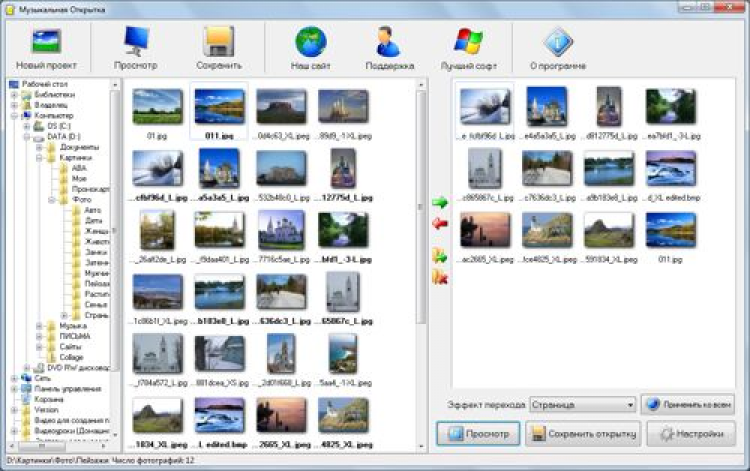Open the Эффект перехода dropdown showing Страница
This screenshot has height=471, width=750.
coord(583,405)
